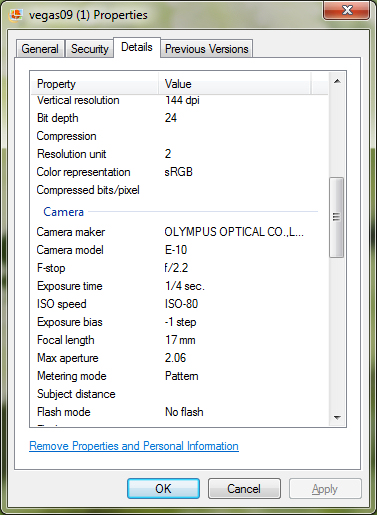The image size is (377, 515).
Task: Click the OK button
Action: 163,489
